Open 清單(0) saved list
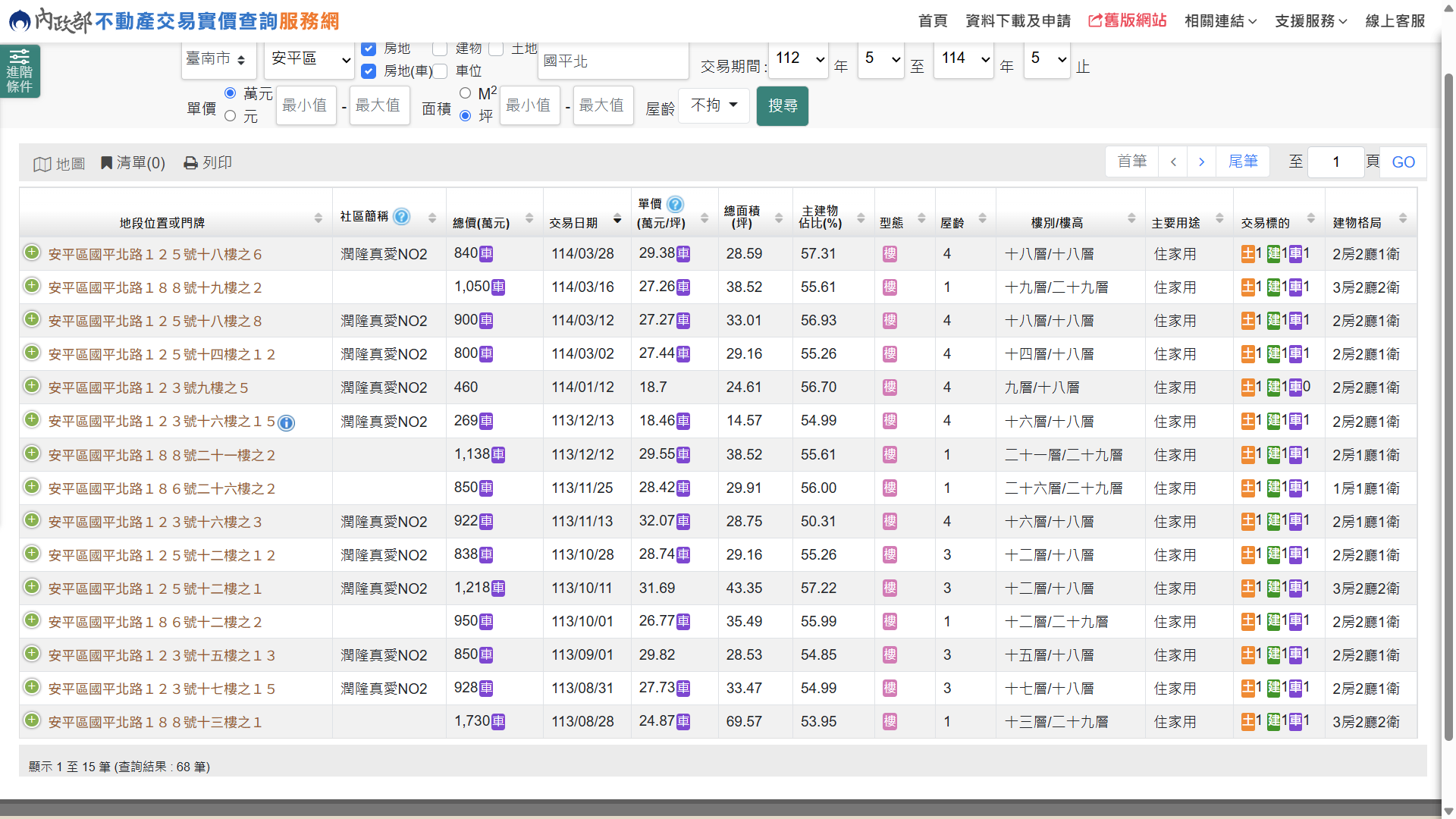Viewport: 1456px width, 819px height. (x=133, y=163)
